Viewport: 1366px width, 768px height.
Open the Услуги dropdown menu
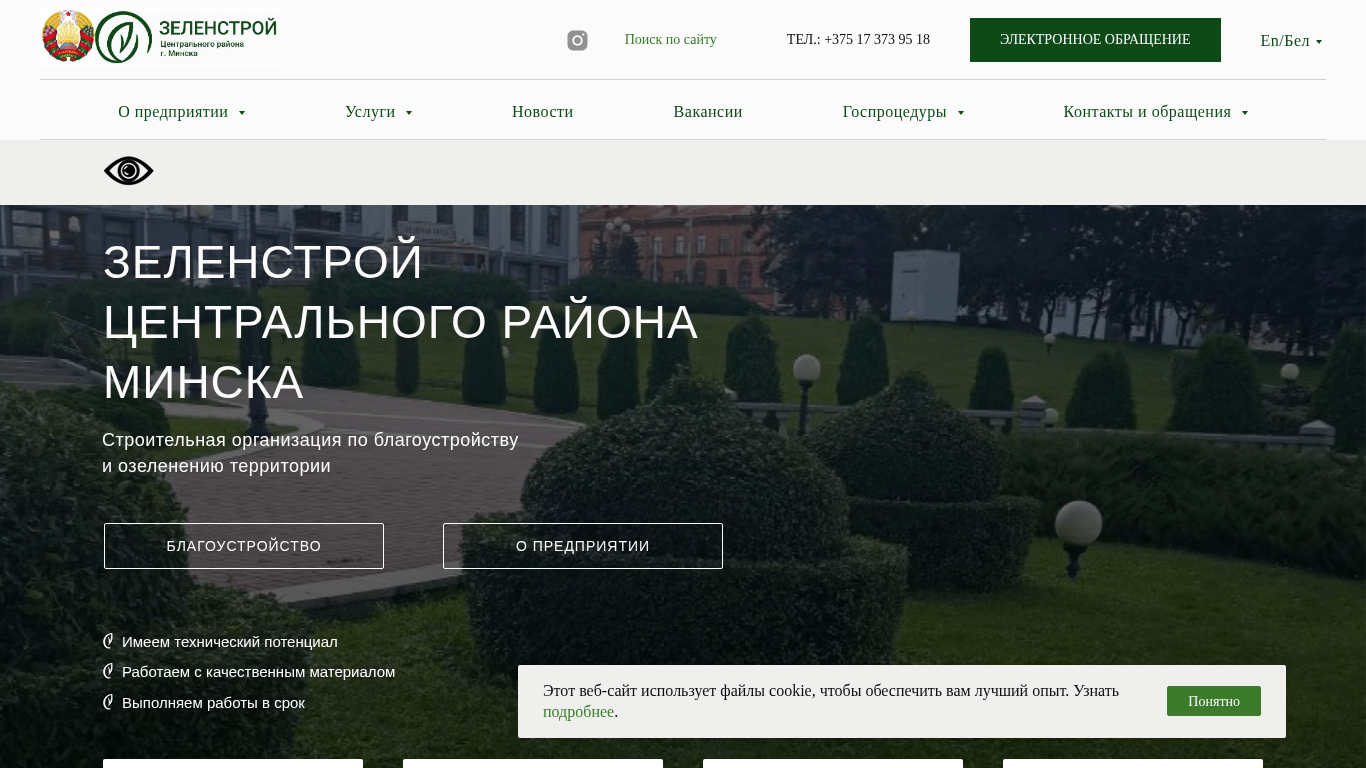coord(379,112)
